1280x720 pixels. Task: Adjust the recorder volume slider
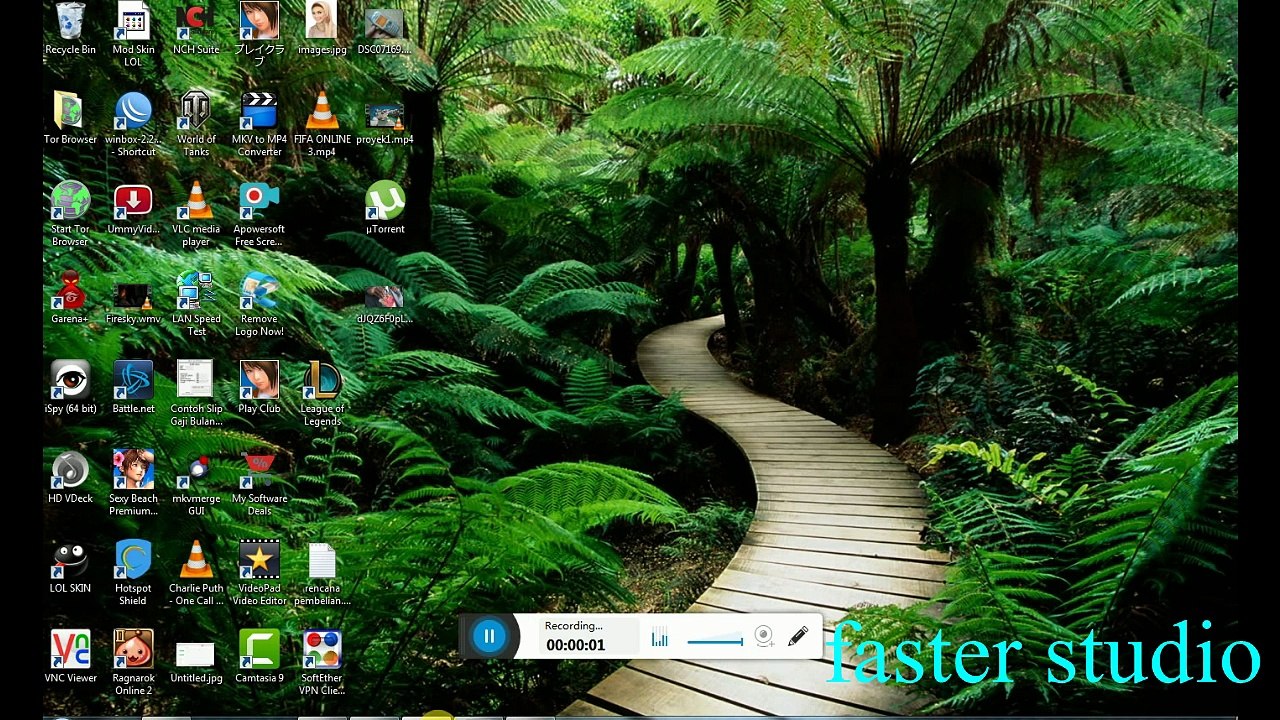click(715, 641)
